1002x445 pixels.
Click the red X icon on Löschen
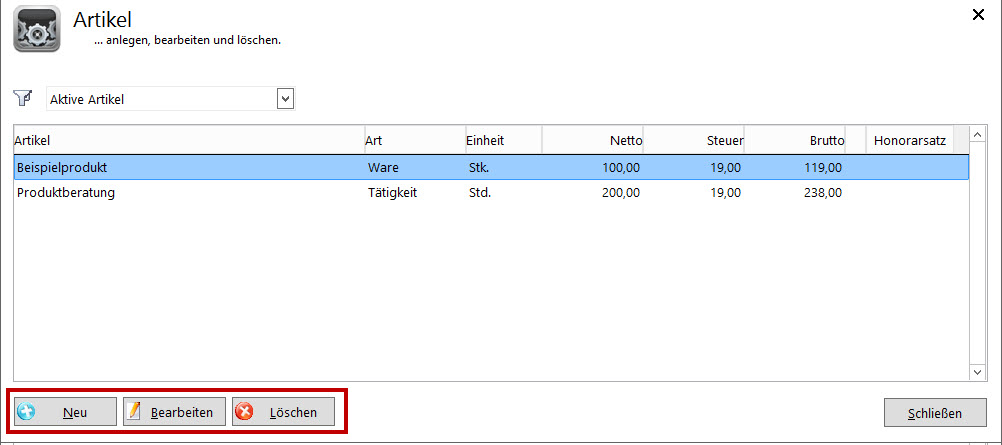click(245, 412)
